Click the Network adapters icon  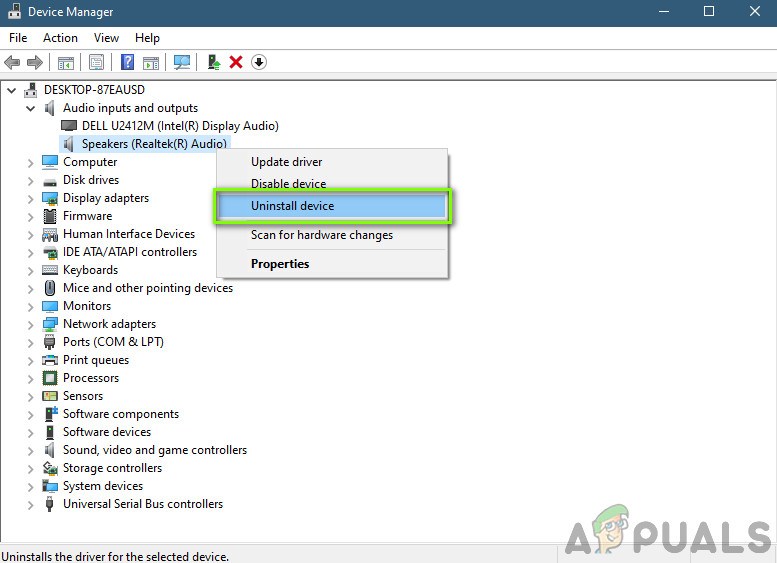tap(50, 324)
